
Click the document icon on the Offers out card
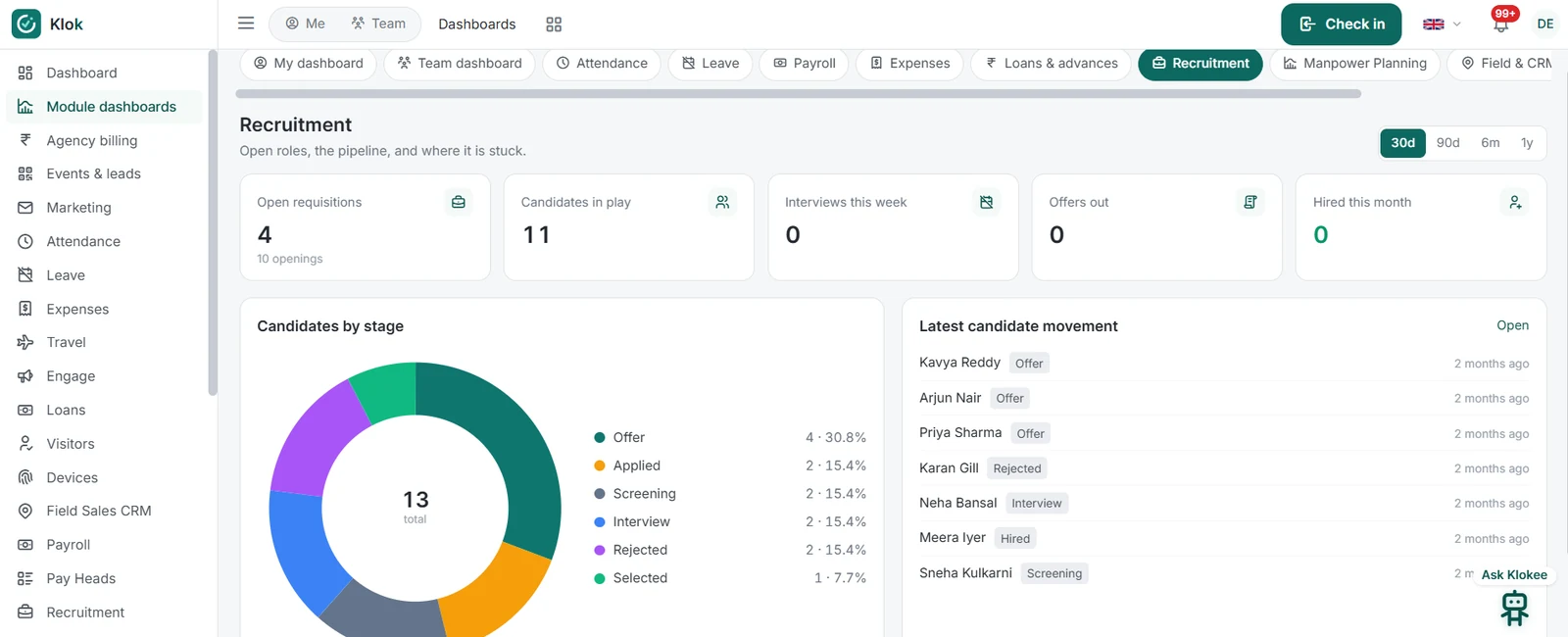pyautogui.click(x=1250, y=202)
